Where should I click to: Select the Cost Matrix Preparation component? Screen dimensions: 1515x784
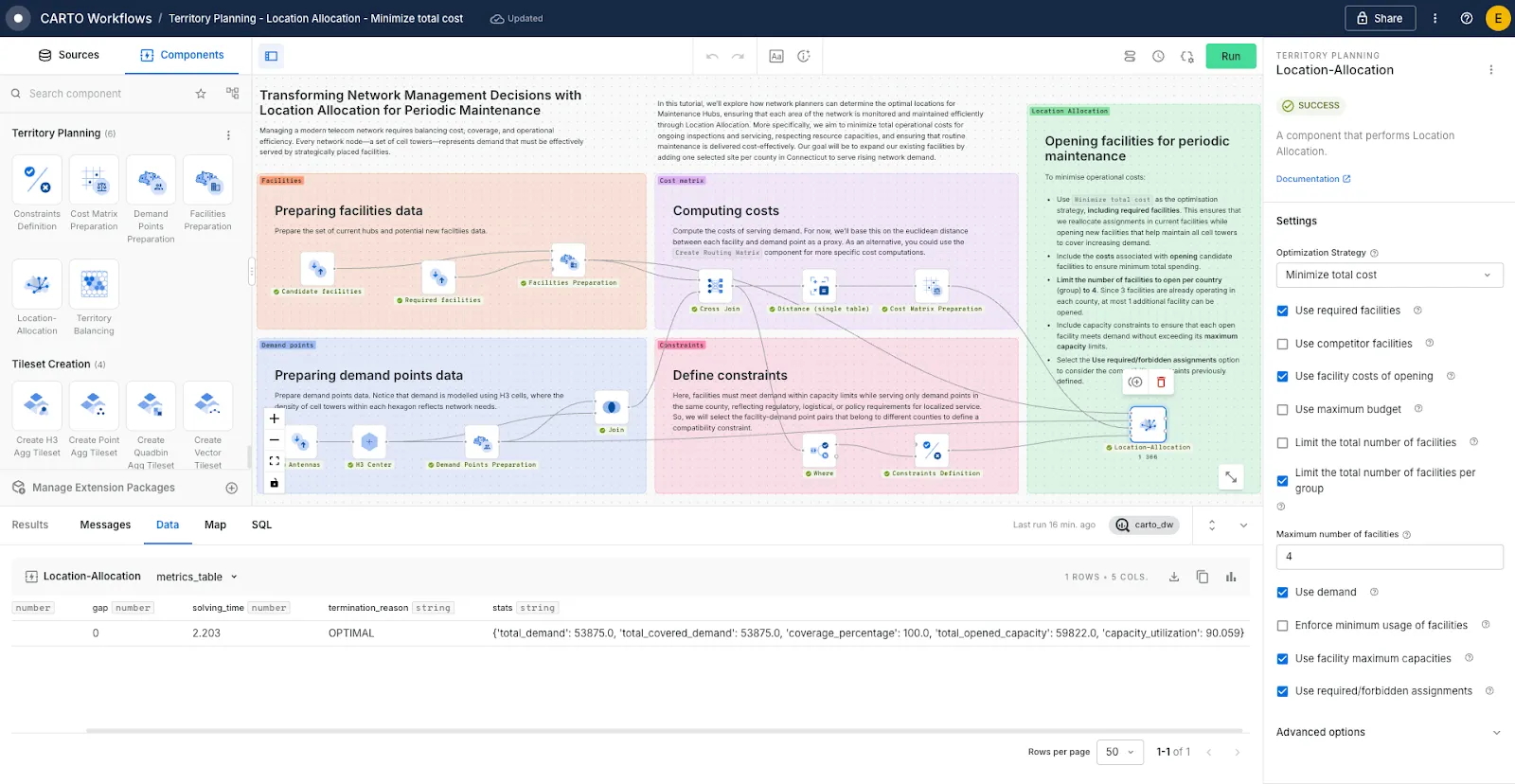94,180
